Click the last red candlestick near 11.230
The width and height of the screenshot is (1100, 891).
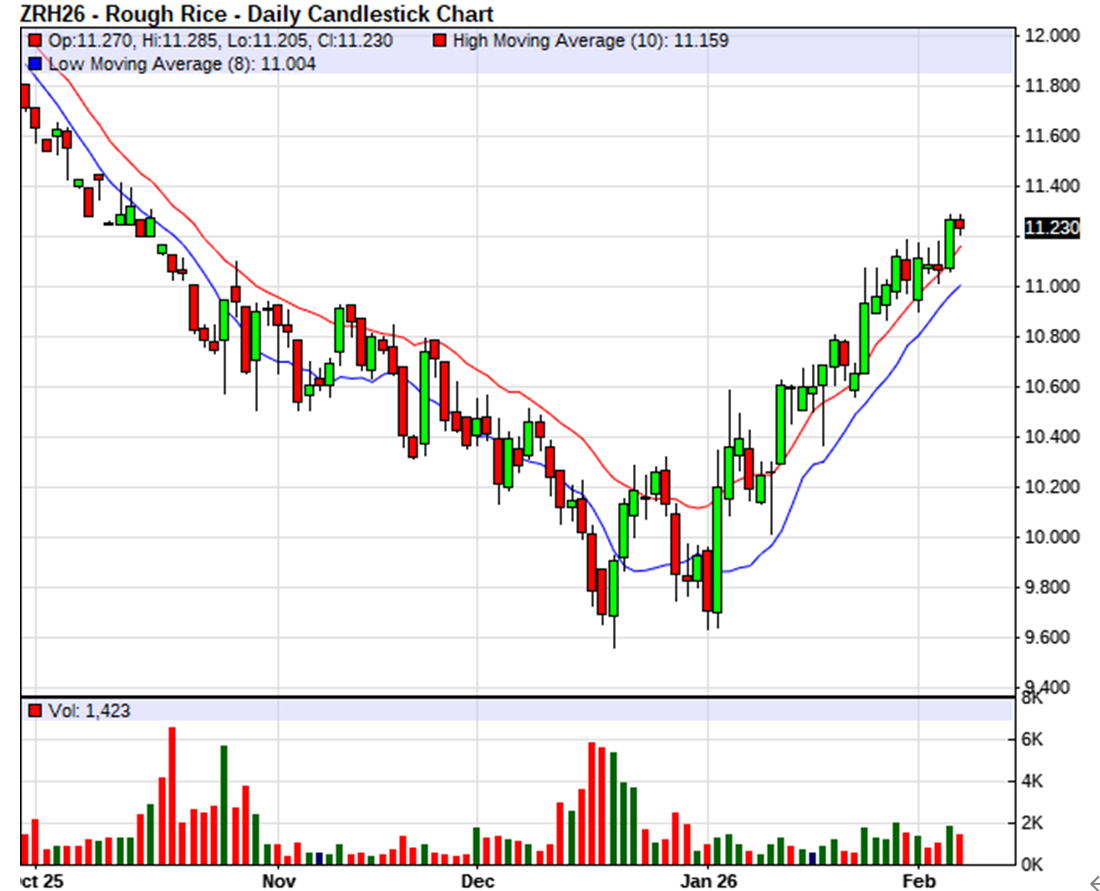pos(960,225)
